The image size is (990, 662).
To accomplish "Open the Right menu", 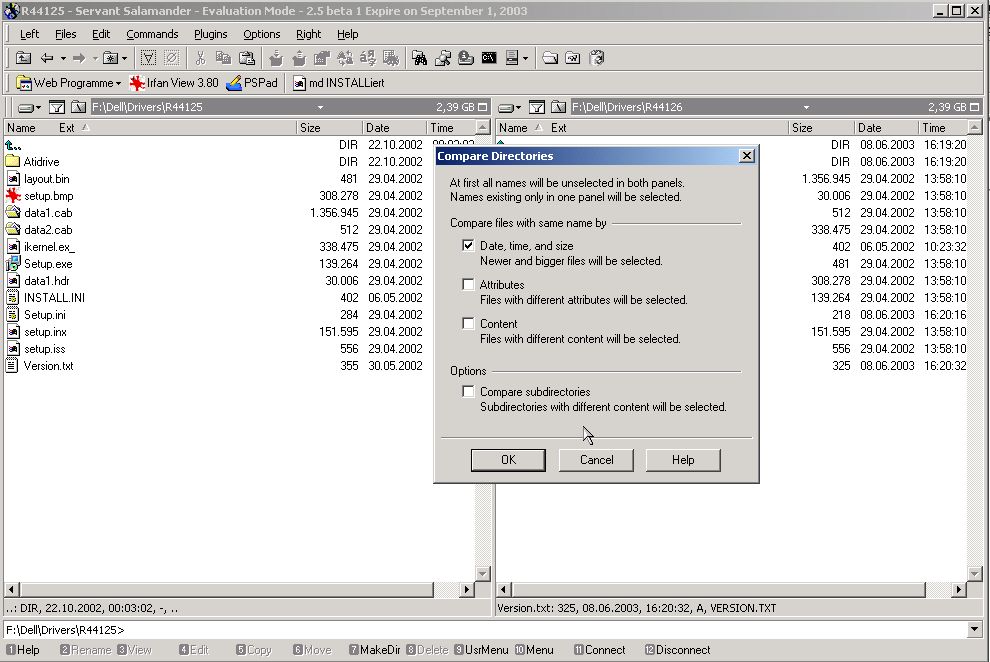I will (x=308, y=34).
